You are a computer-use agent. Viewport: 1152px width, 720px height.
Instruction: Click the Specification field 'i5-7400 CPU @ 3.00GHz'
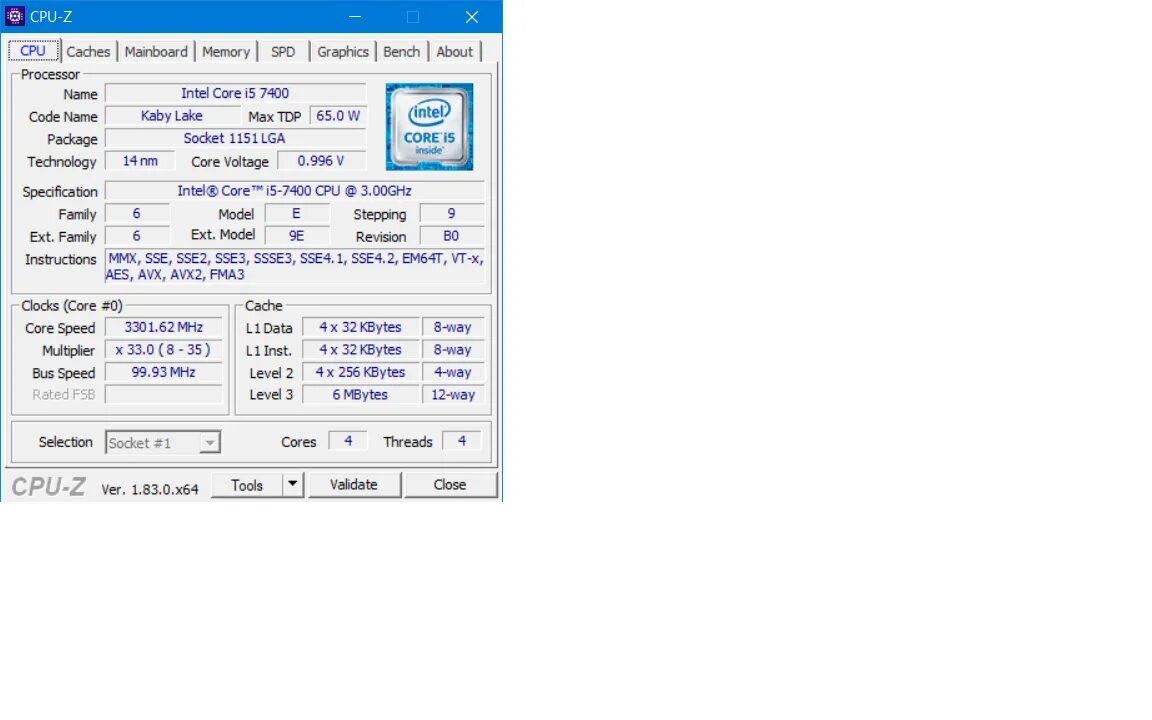pyautogui.click(x=295, y=191)
